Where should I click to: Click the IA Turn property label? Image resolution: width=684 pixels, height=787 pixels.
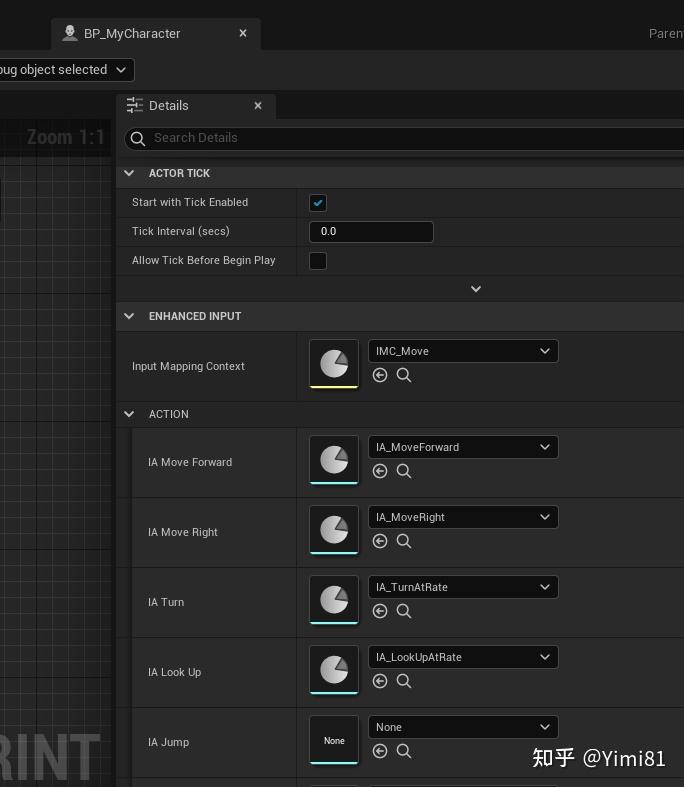166,602
